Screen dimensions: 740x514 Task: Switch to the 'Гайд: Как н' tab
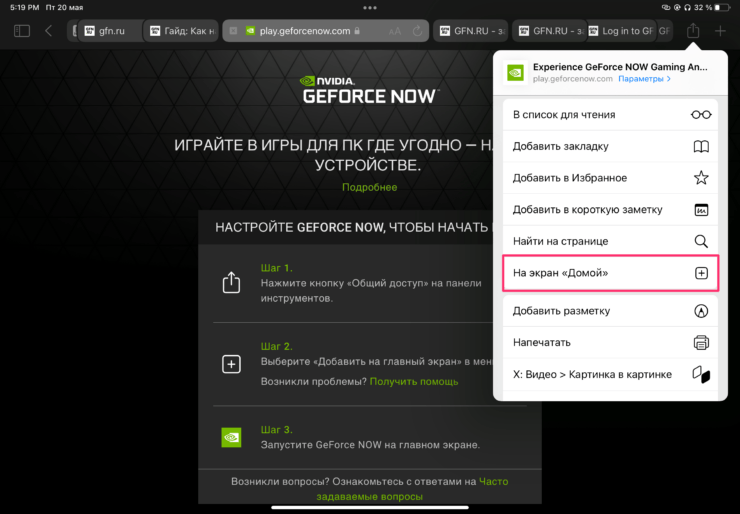pyautogui.click(x=181, y=31)
